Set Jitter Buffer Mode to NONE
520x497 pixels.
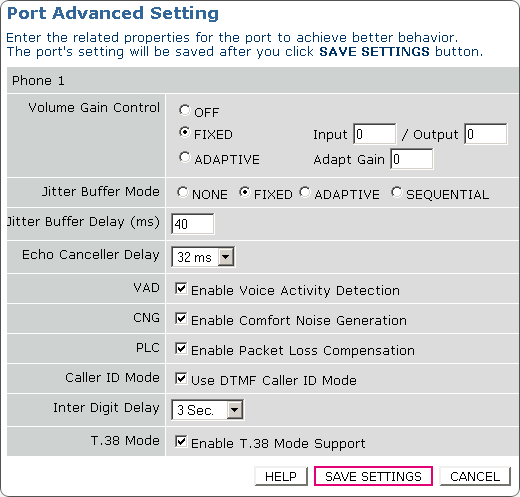[x=182, y=192]
